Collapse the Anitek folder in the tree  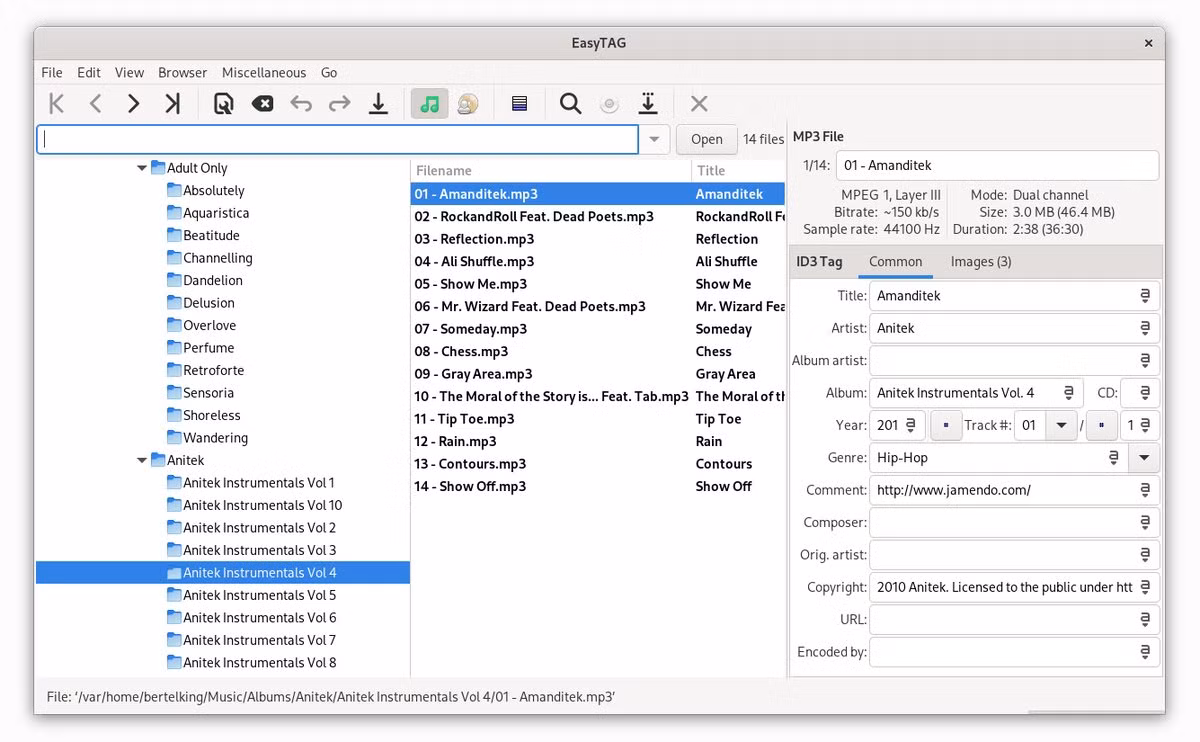142,461
